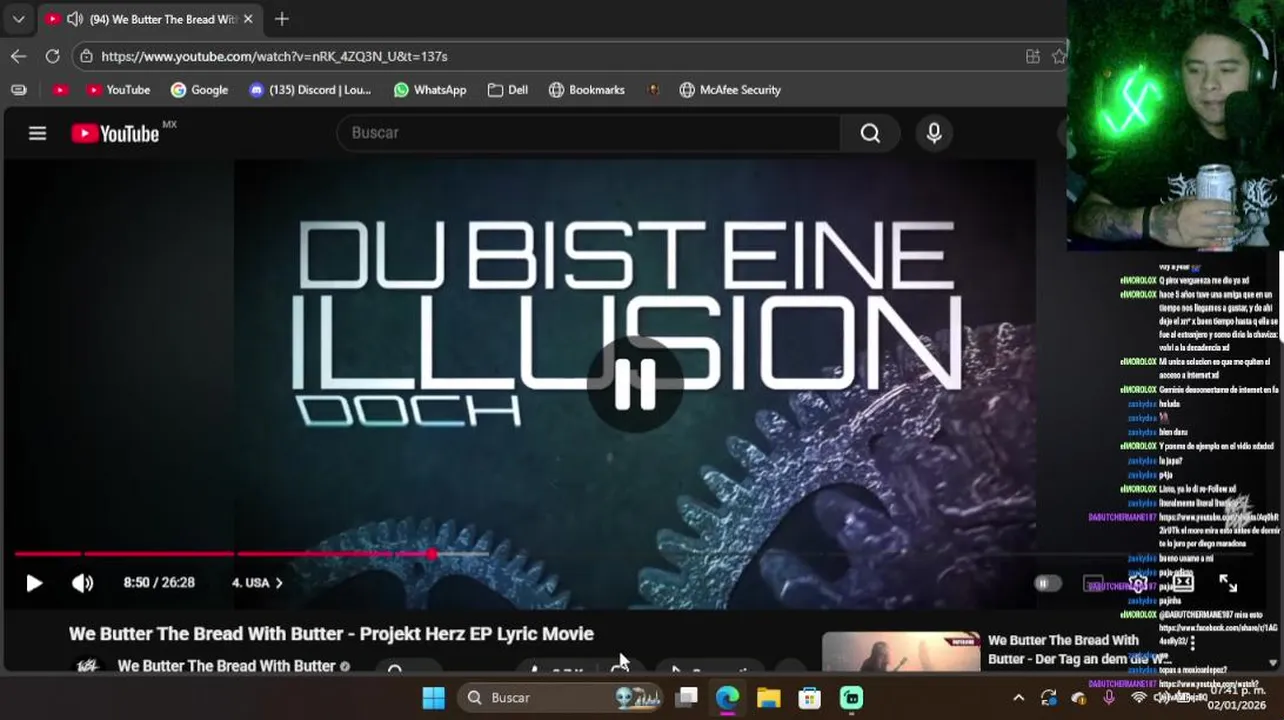Open the YouTube hamburger guide menu
Image resolution: width=1284 pixels, height=720 pixels.
pyautogui.click(x=37, y=133)
